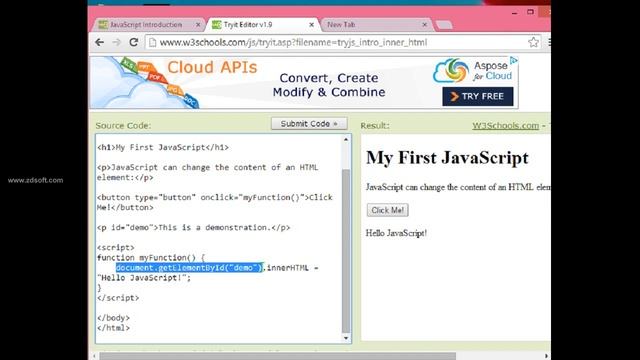Click the <p id="demo"> source line
The height and width of the screenshot is (360, 640).
click(193, 227)
